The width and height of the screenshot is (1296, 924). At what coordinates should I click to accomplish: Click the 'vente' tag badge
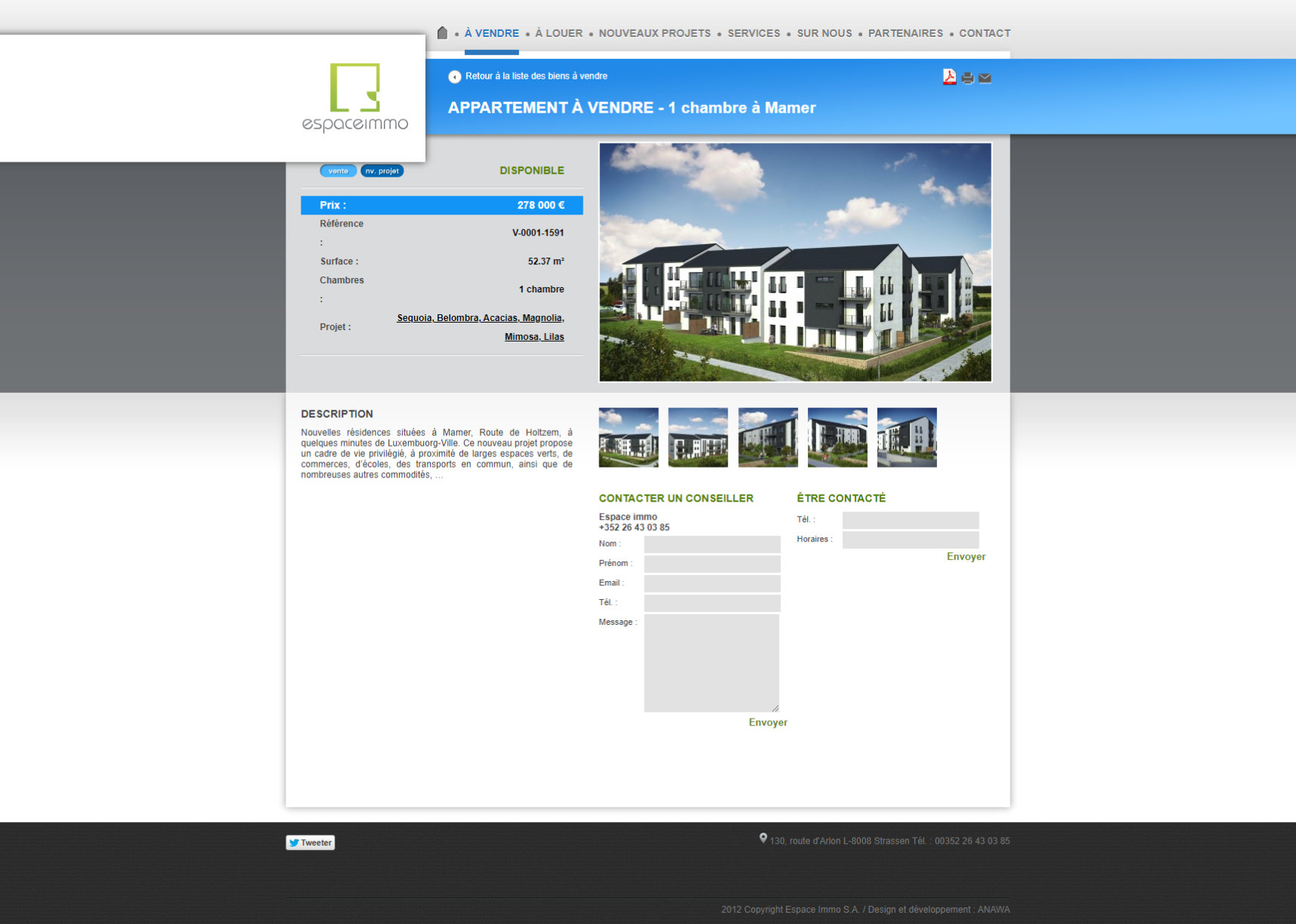coord(338,171)
